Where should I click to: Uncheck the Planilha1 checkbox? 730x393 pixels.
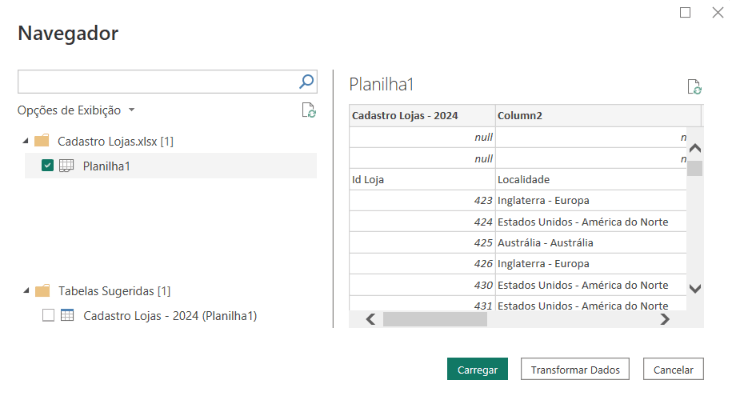(47, 165)
